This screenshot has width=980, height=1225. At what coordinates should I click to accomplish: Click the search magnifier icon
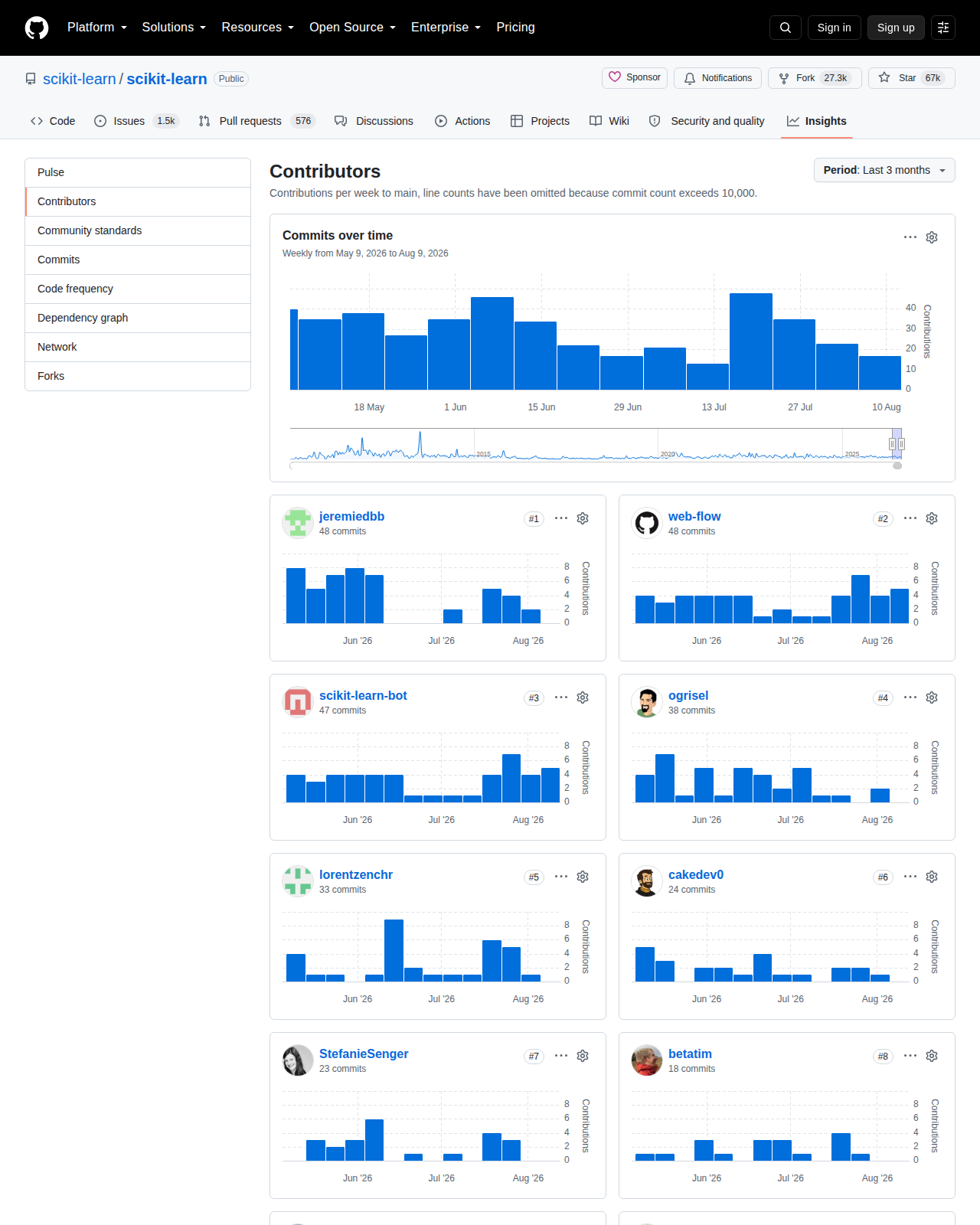pyautogui.click(x=786, y=28)
